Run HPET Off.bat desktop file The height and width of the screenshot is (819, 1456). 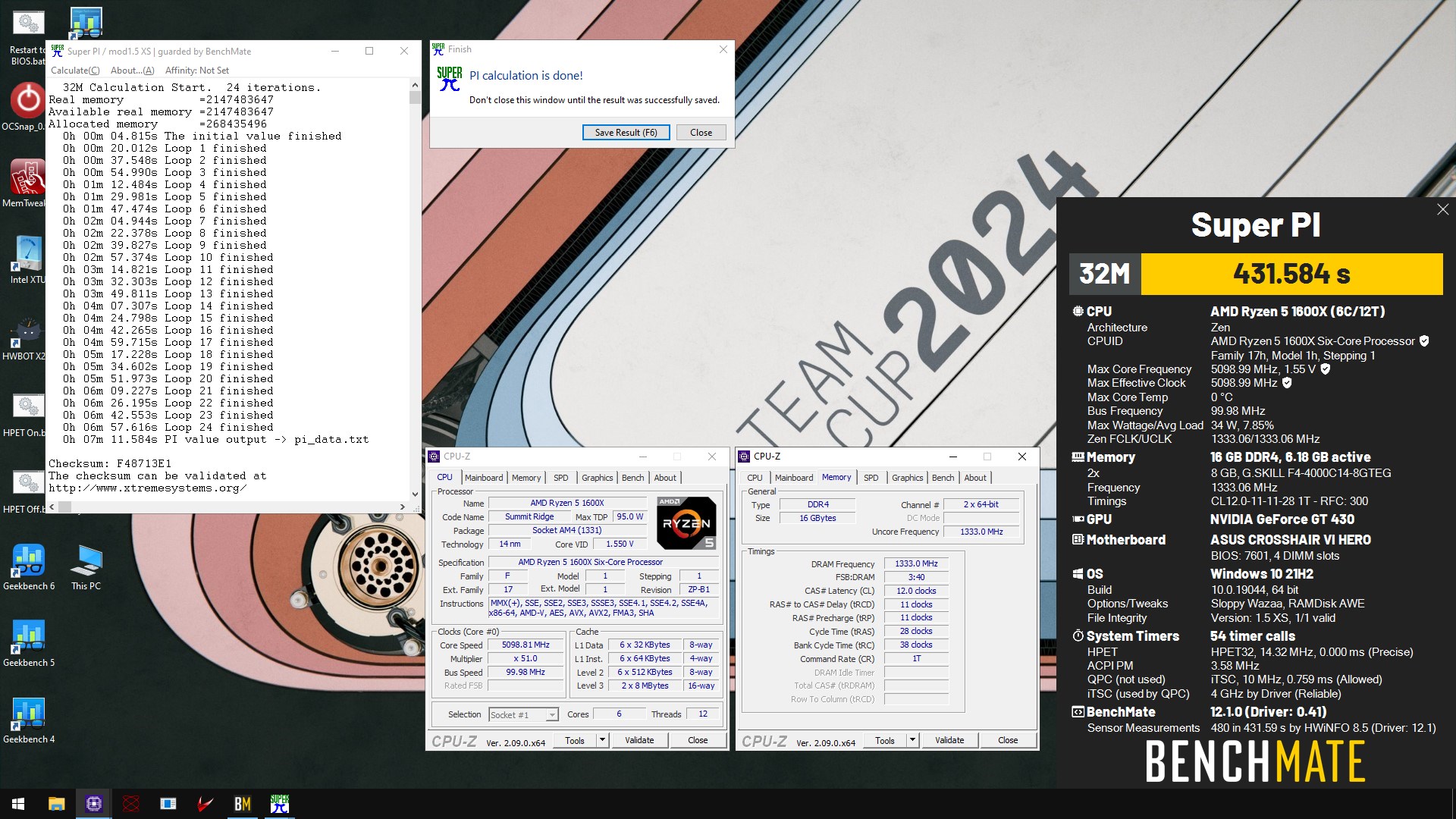pos(25,491)
